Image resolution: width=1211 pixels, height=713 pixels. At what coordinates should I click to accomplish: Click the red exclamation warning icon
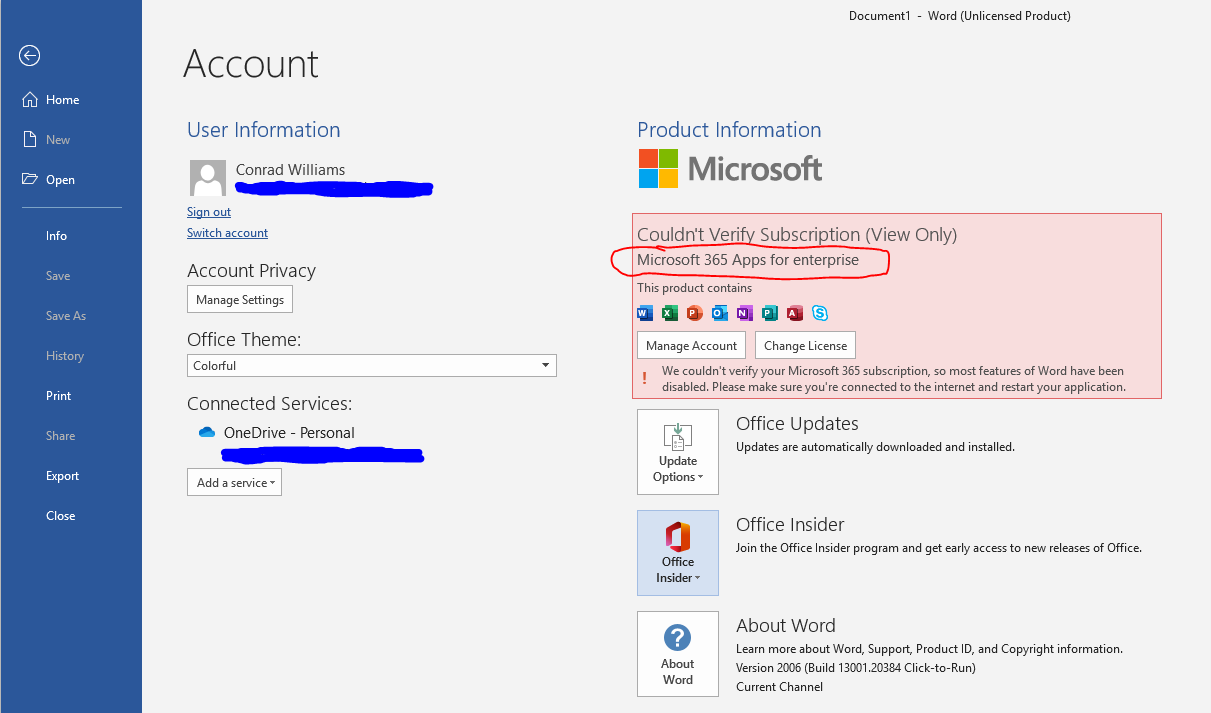point(645,379)
